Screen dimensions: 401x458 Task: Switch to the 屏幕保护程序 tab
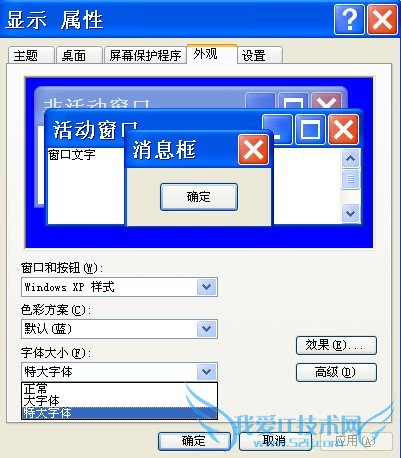pos(145,55)
